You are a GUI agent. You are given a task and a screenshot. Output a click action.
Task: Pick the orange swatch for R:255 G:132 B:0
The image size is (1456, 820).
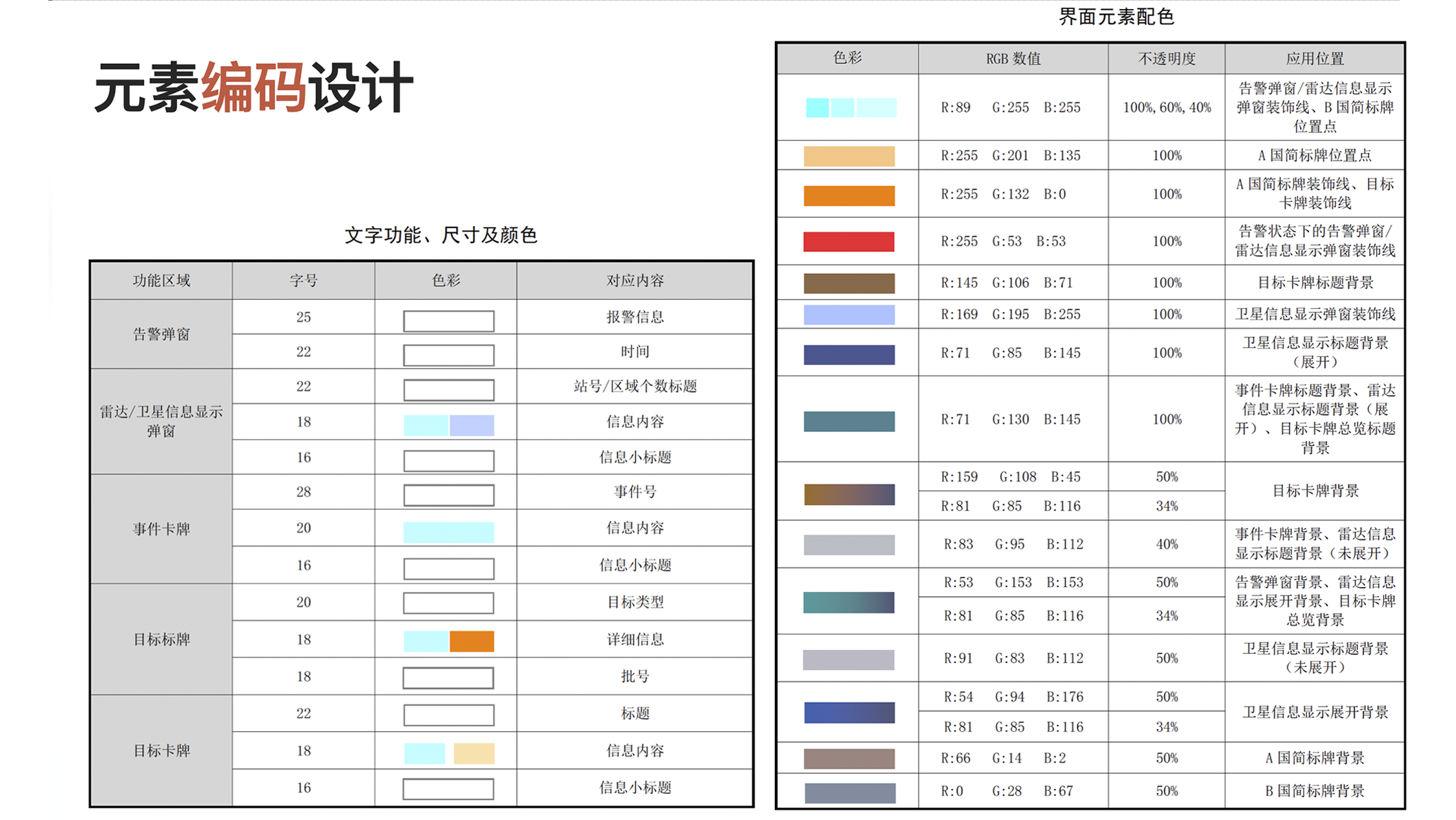point(849,195)
